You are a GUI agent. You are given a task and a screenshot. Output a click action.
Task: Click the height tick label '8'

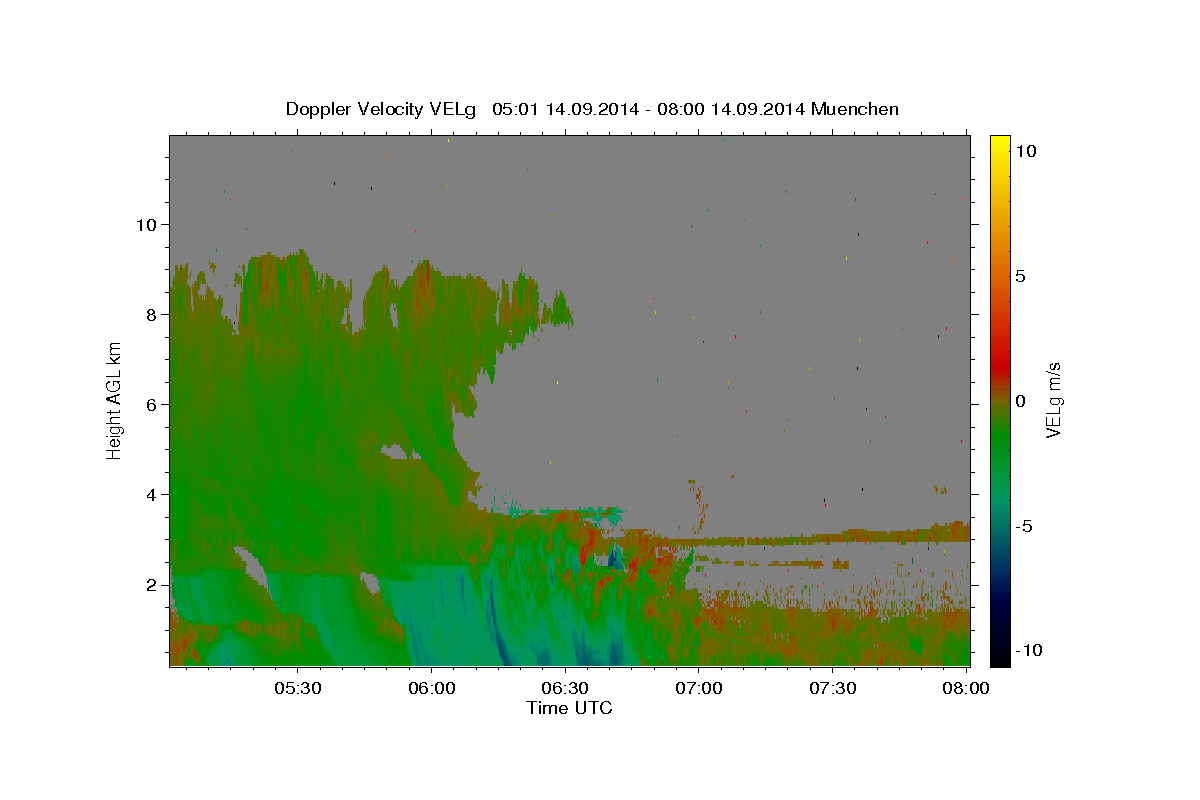pos(153,314)
